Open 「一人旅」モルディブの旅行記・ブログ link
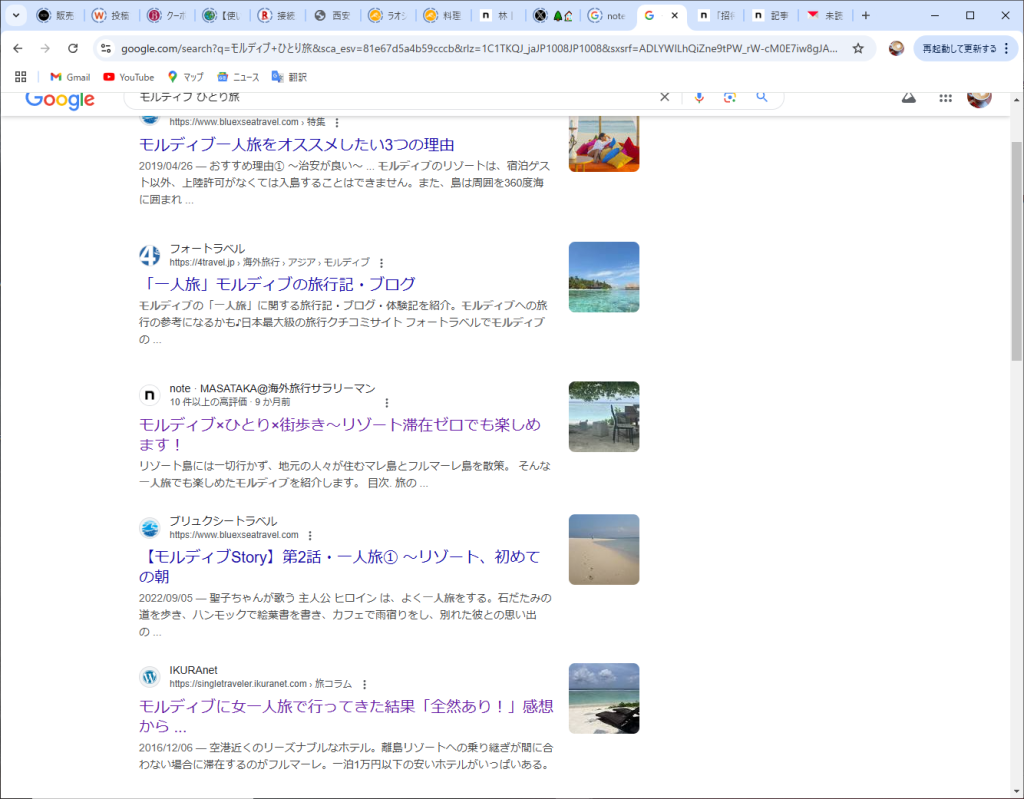 click(x=277, y=284)
